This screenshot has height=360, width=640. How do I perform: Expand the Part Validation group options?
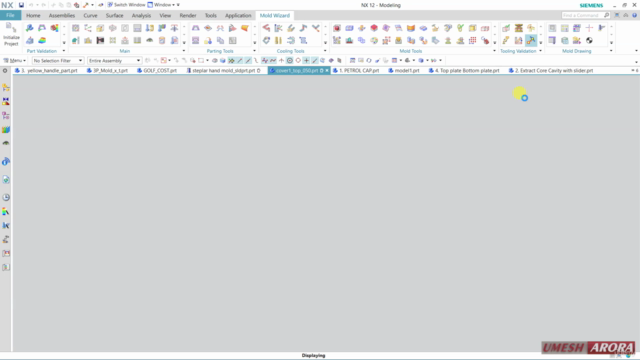(x=64, y=51)
